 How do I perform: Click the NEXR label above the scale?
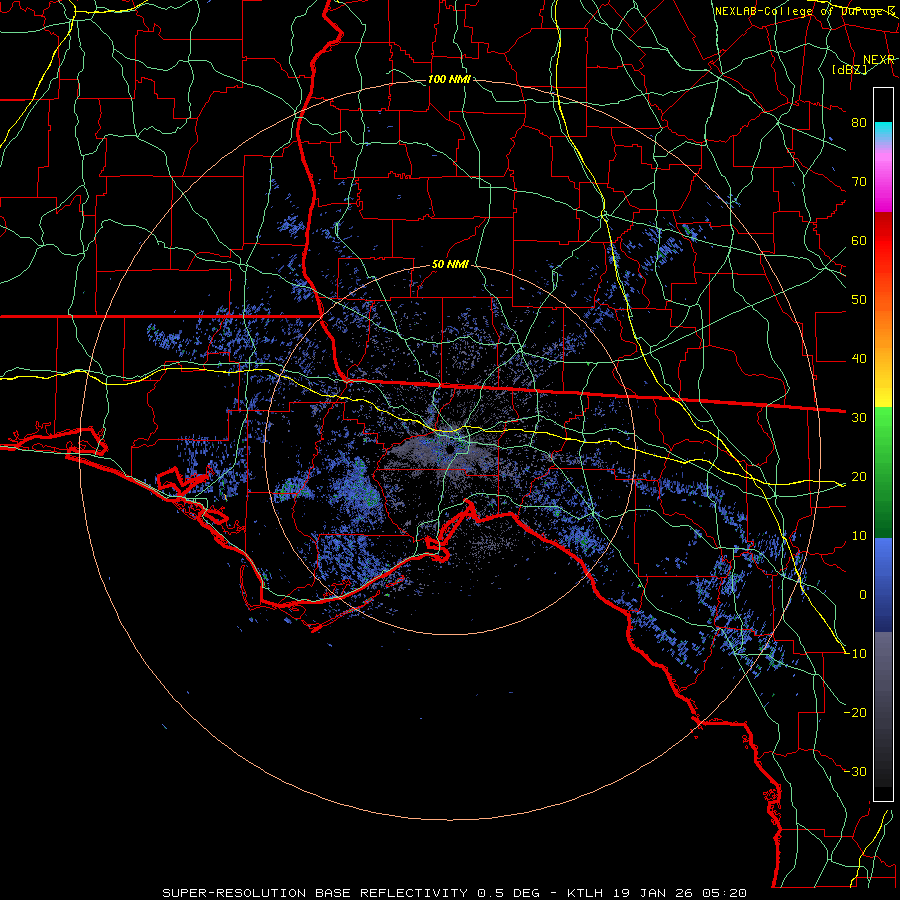coord(879,60)
